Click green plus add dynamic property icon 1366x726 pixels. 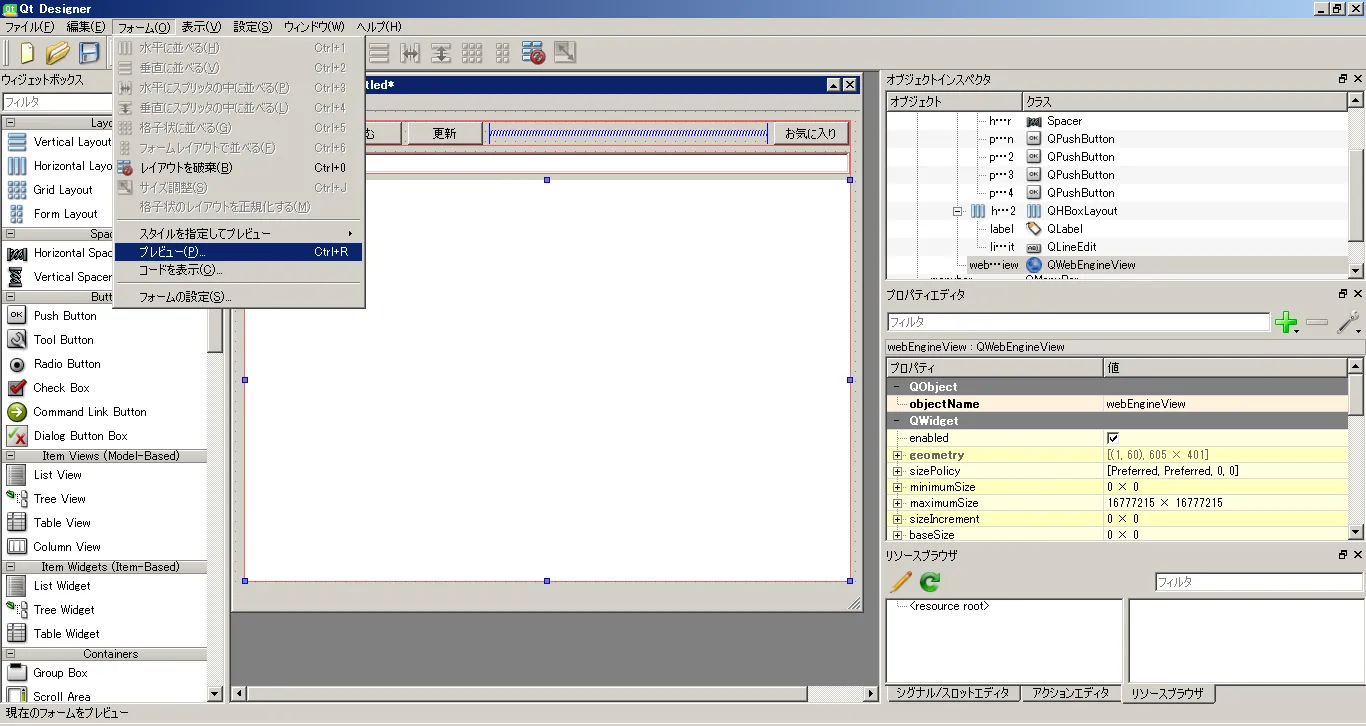click(1286, 322)
